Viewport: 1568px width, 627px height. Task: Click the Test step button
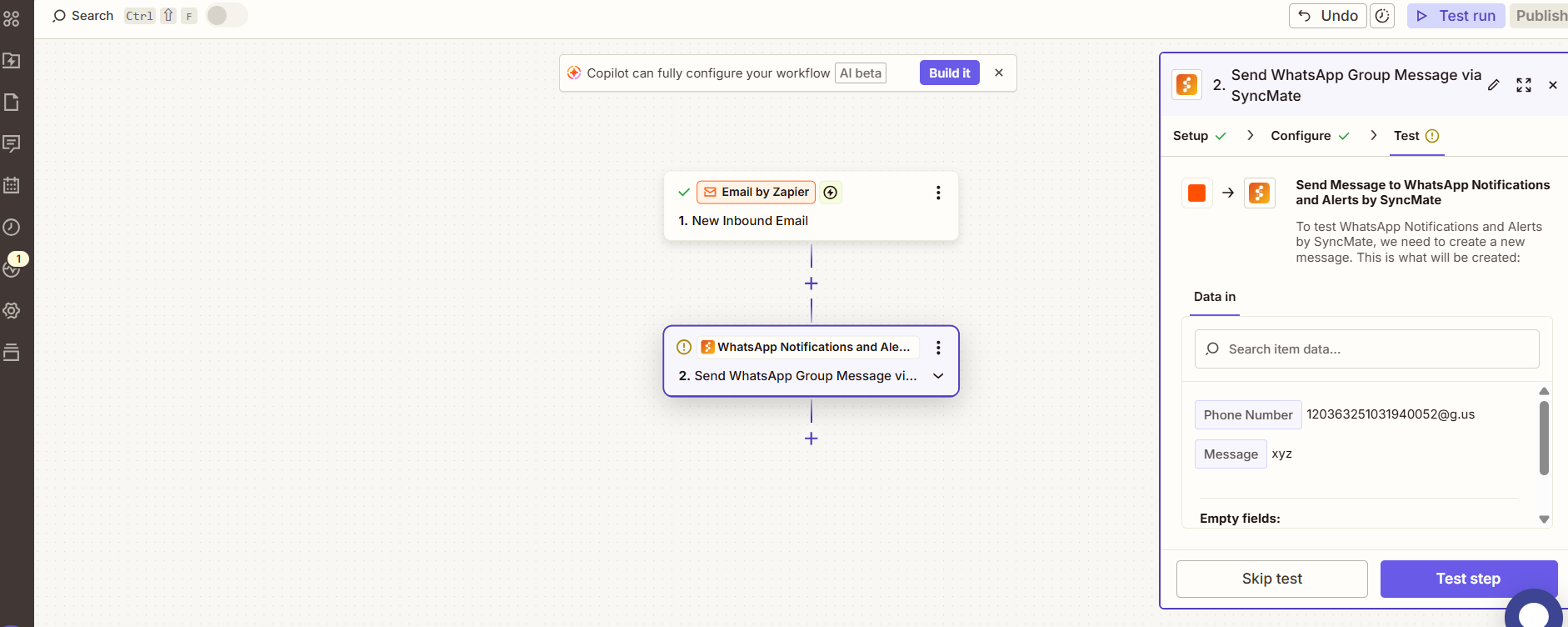coord(1468,579)
